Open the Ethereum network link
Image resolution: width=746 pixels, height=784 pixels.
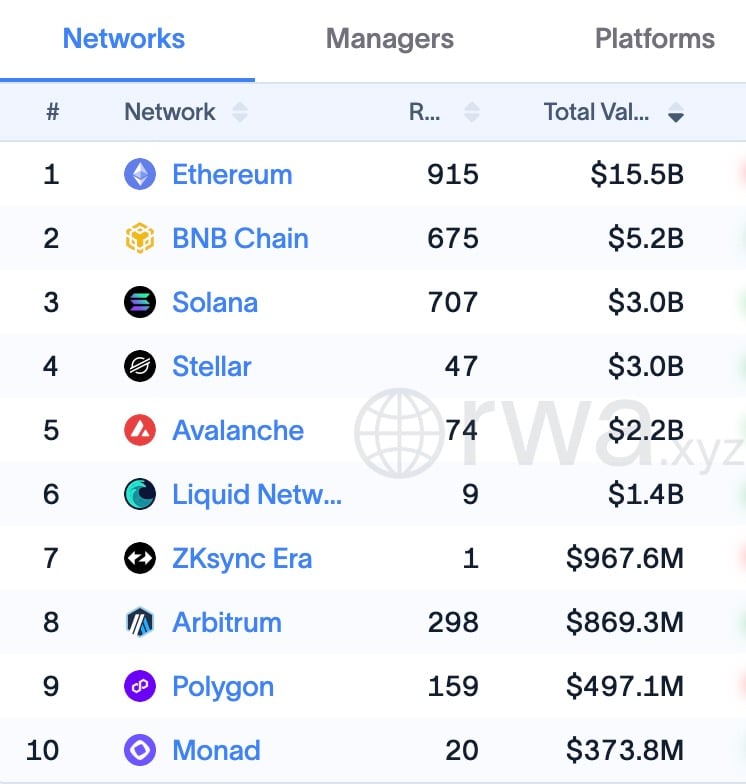(x=232, y=174)
